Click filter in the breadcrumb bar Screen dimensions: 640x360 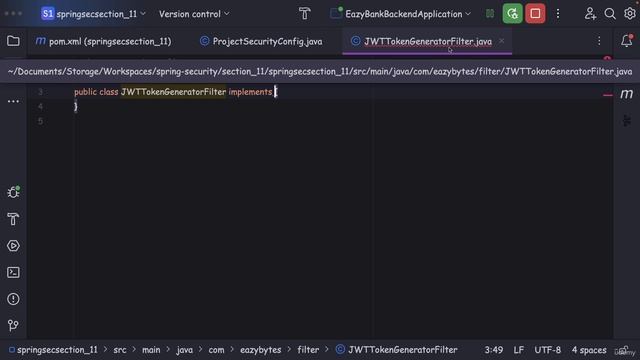(308, 350)
